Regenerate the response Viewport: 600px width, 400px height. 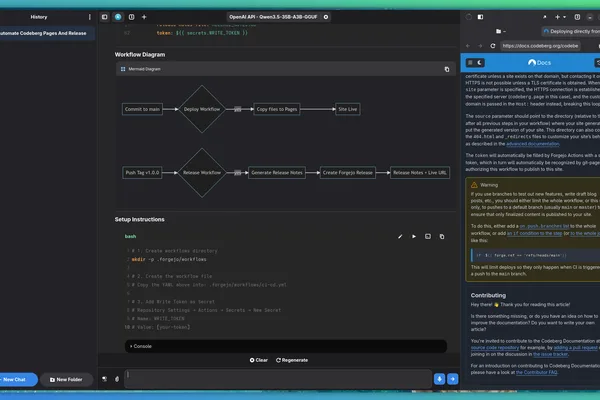pyautogui.click(x=292, y=360)
